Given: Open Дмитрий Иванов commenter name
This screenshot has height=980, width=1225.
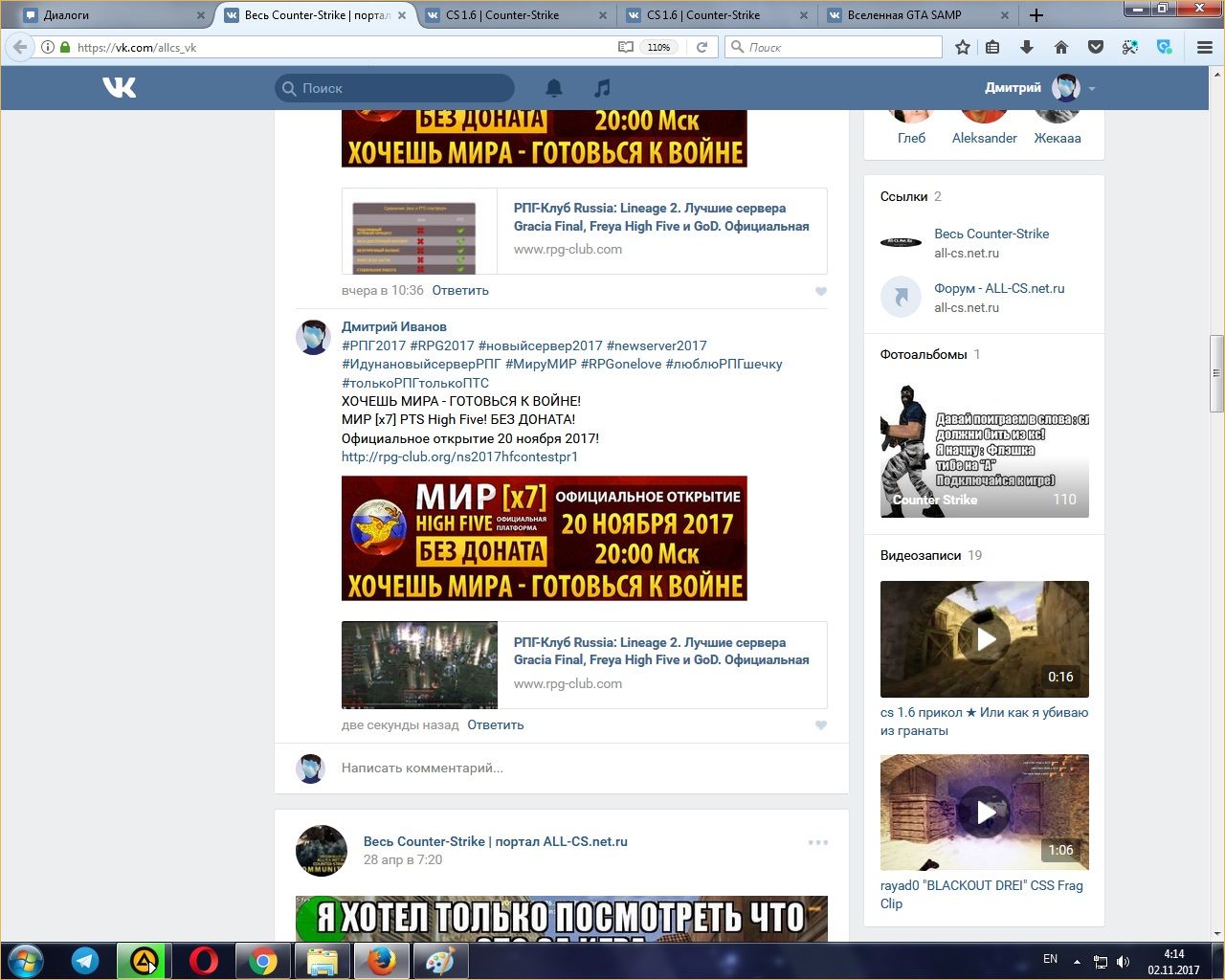Looking at the screenshot, I should [x=394, y=326].
